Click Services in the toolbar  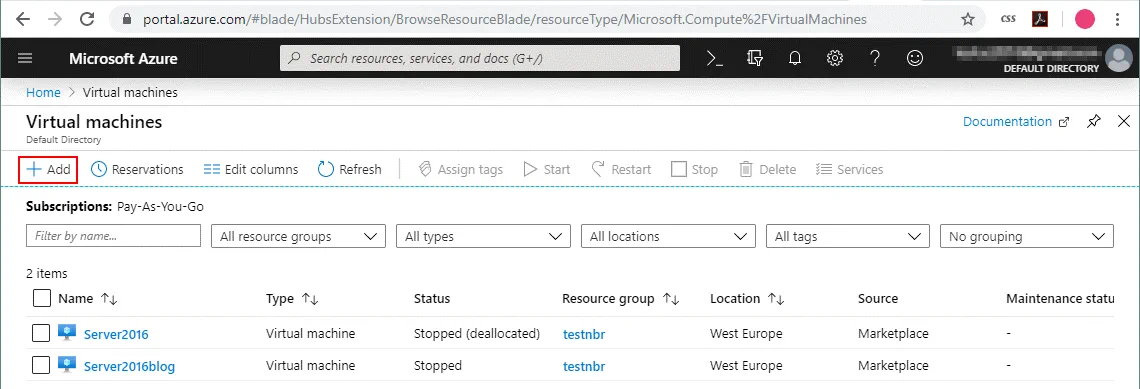tap(849, 169)
